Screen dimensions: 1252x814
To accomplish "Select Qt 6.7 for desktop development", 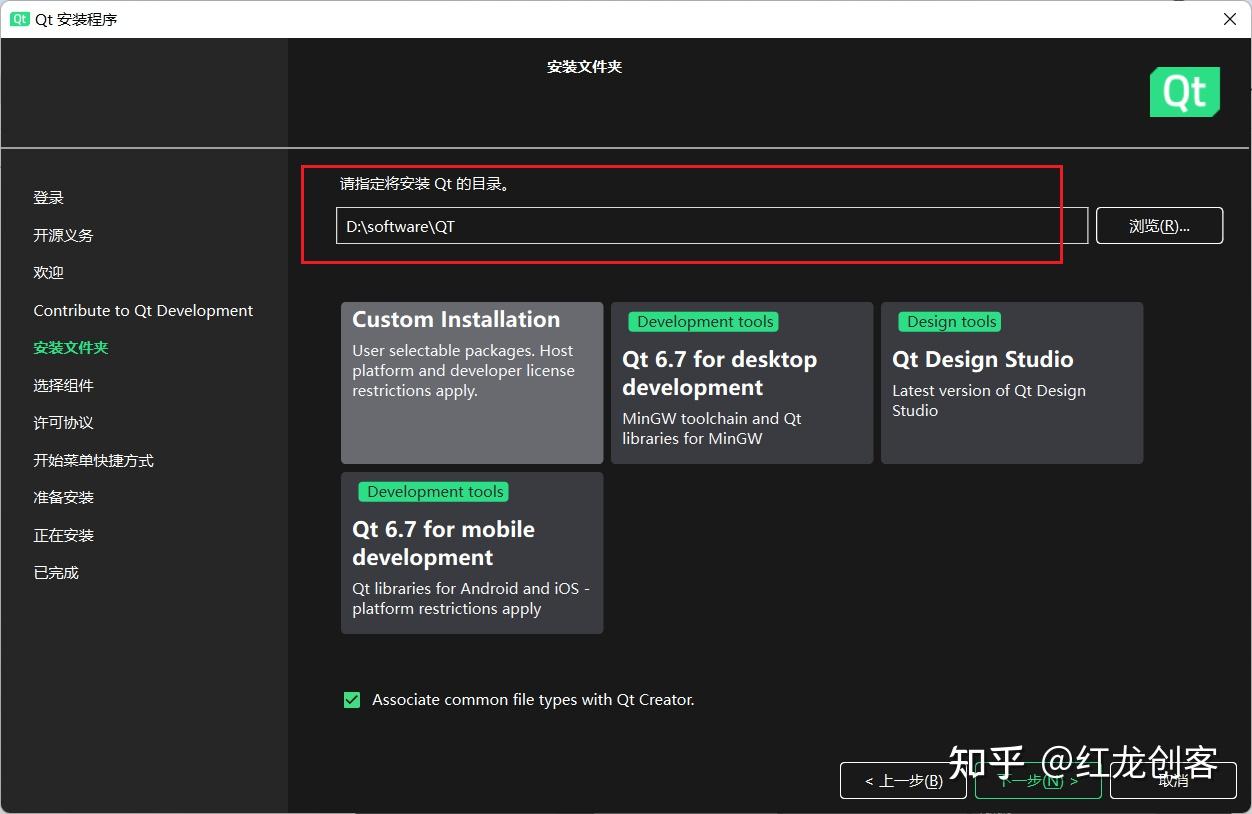I will [x=741, y=383].
